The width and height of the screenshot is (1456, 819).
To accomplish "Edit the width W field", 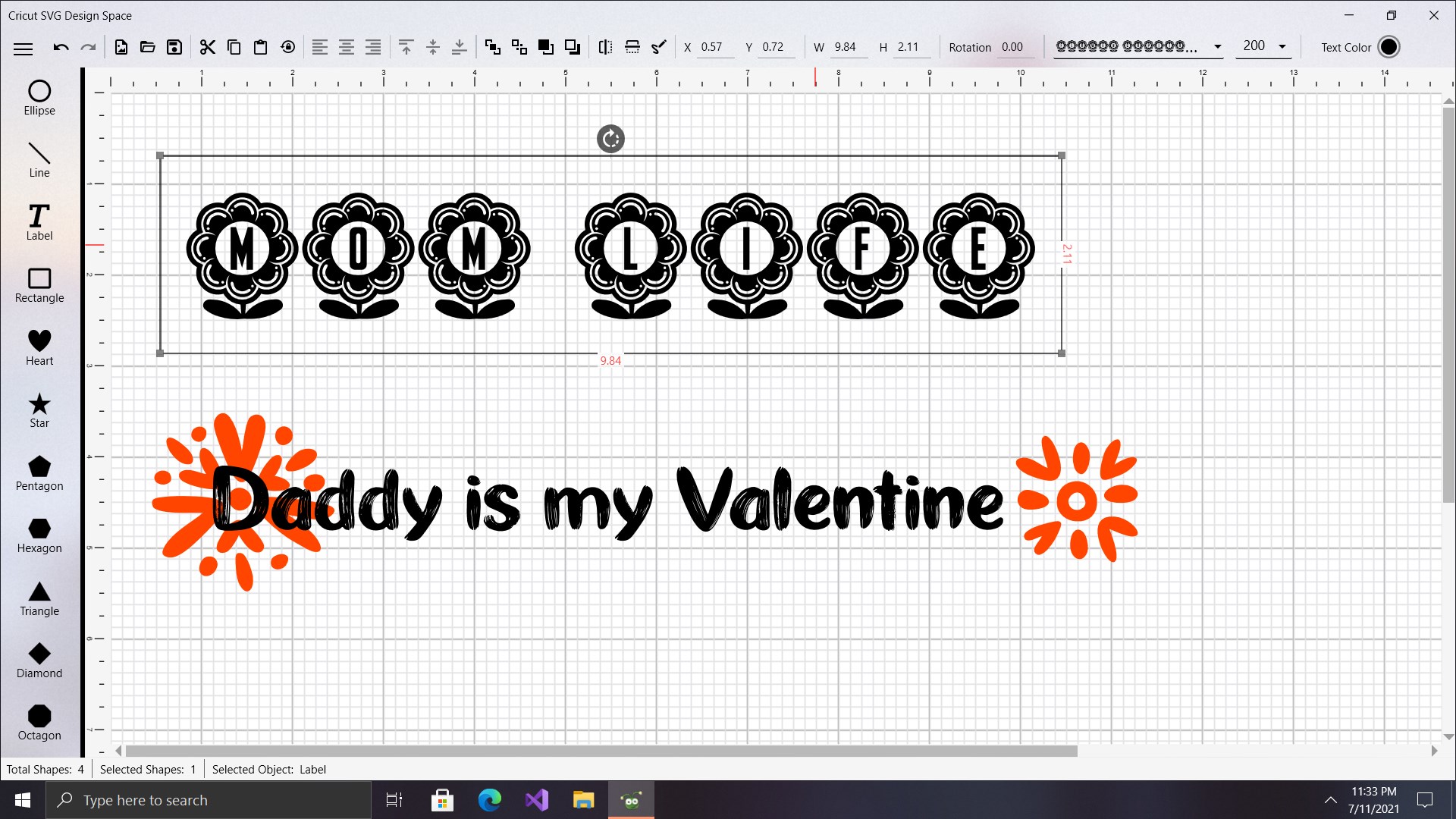I will click(850, 47).
